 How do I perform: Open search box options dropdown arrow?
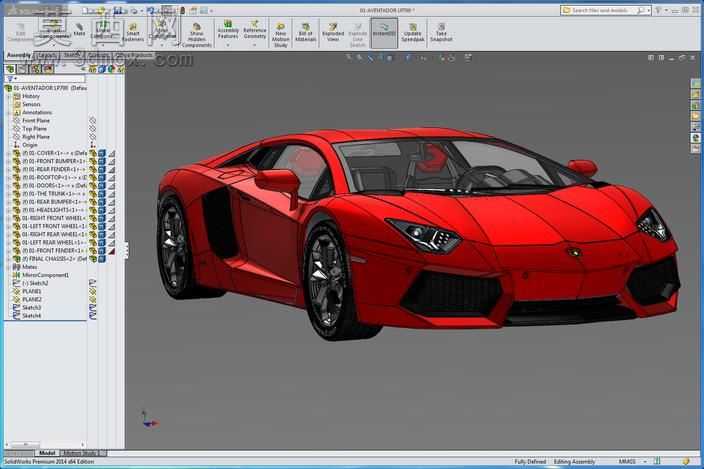tap(649, 10)
